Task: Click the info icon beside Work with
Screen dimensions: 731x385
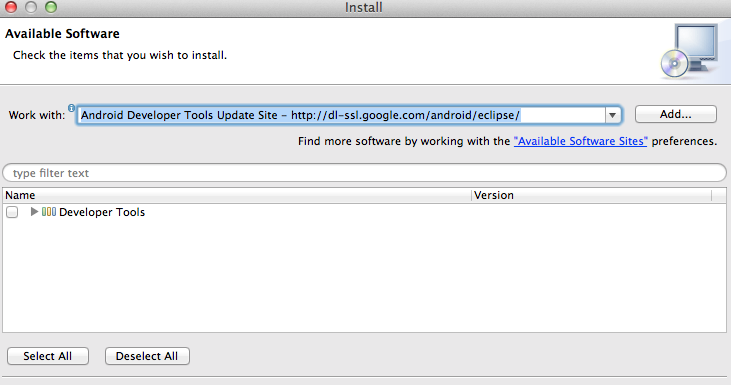Action: [x=71, y=108]
